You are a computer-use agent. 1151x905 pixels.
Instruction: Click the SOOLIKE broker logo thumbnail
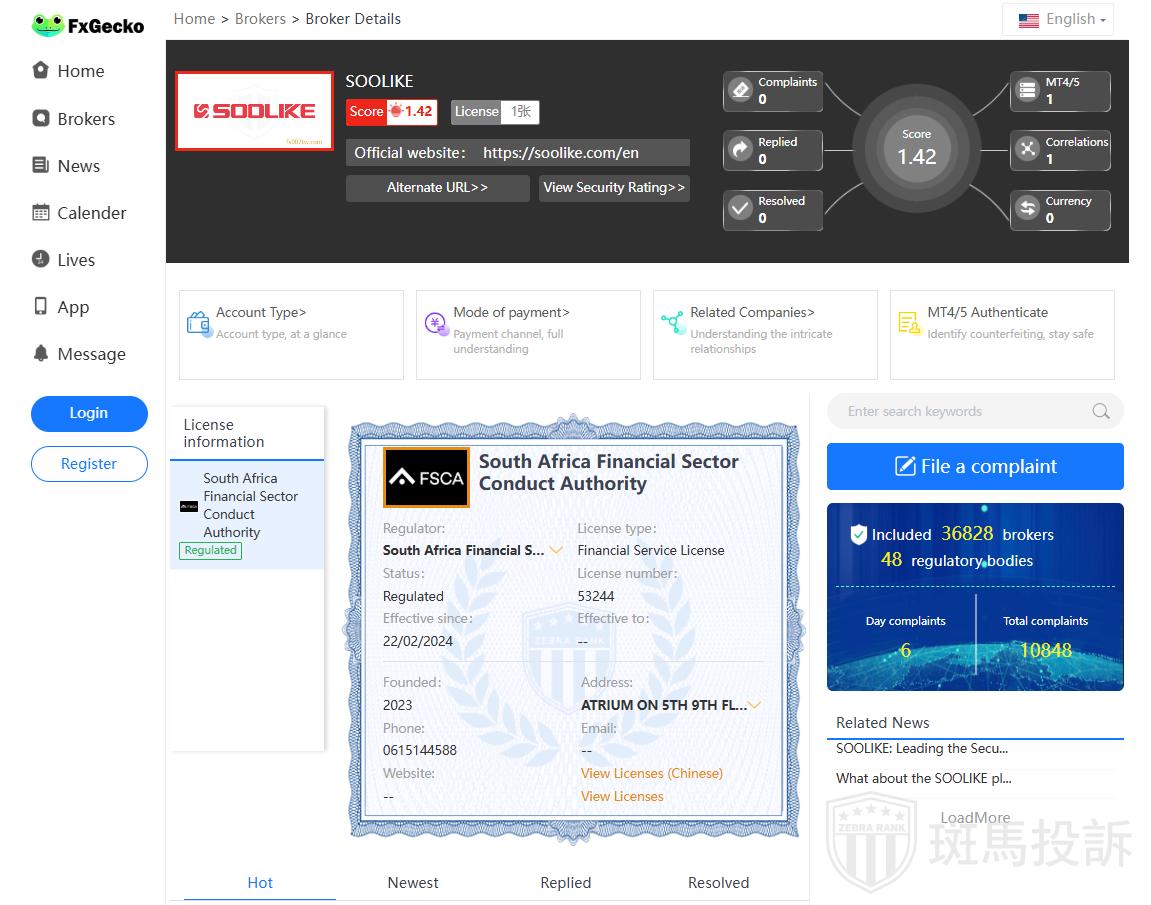click(254, 111)
